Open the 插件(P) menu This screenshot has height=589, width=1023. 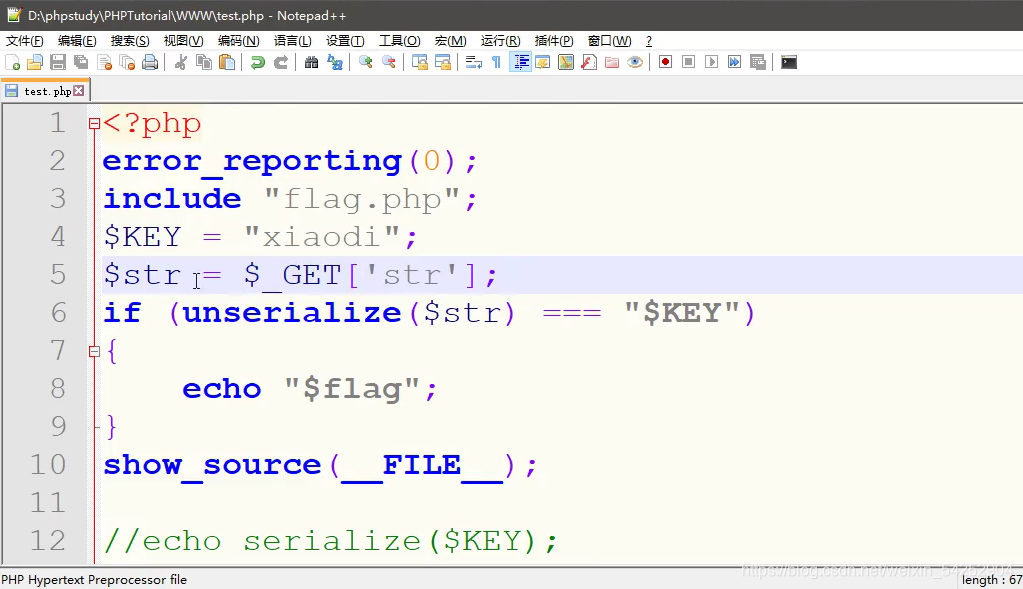[x=554, y=40]
